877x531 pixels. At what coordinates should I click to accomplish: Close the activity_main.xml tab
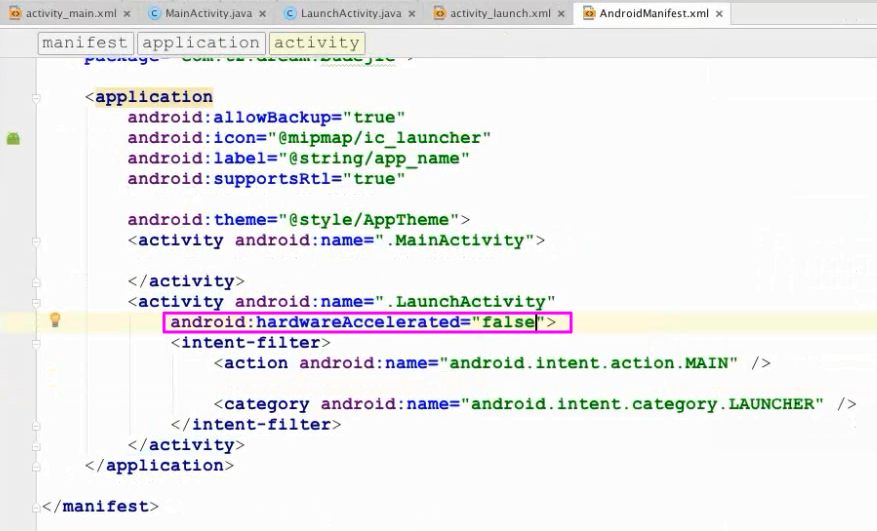coord(127,13)
